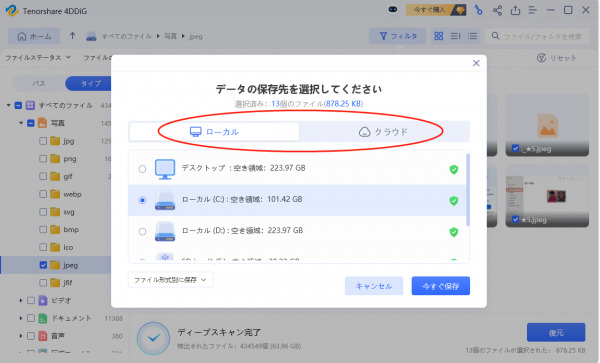
Task: Click the up arrow navigation icon
Action: pos(72,36)
